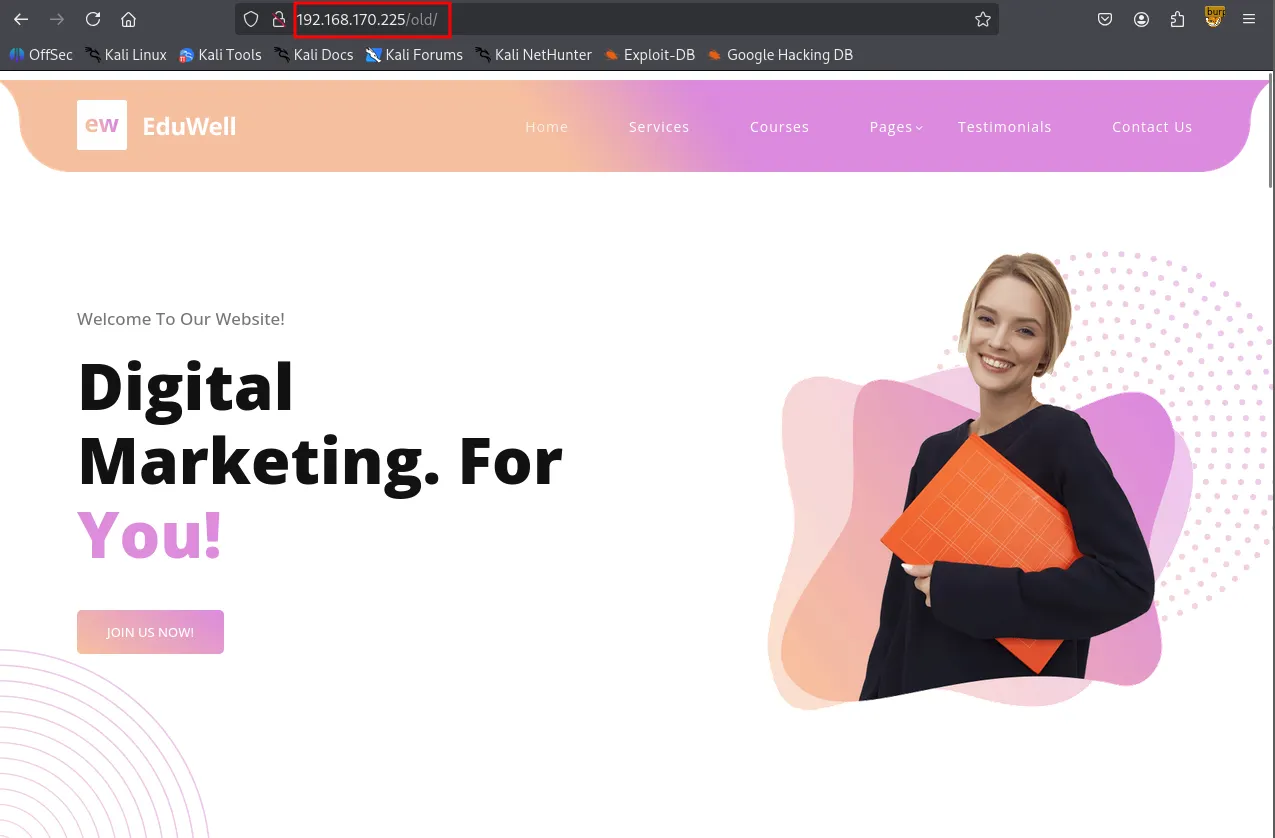
Task: Click the Burp Suite extension icon
Action: pos(1214,17)
